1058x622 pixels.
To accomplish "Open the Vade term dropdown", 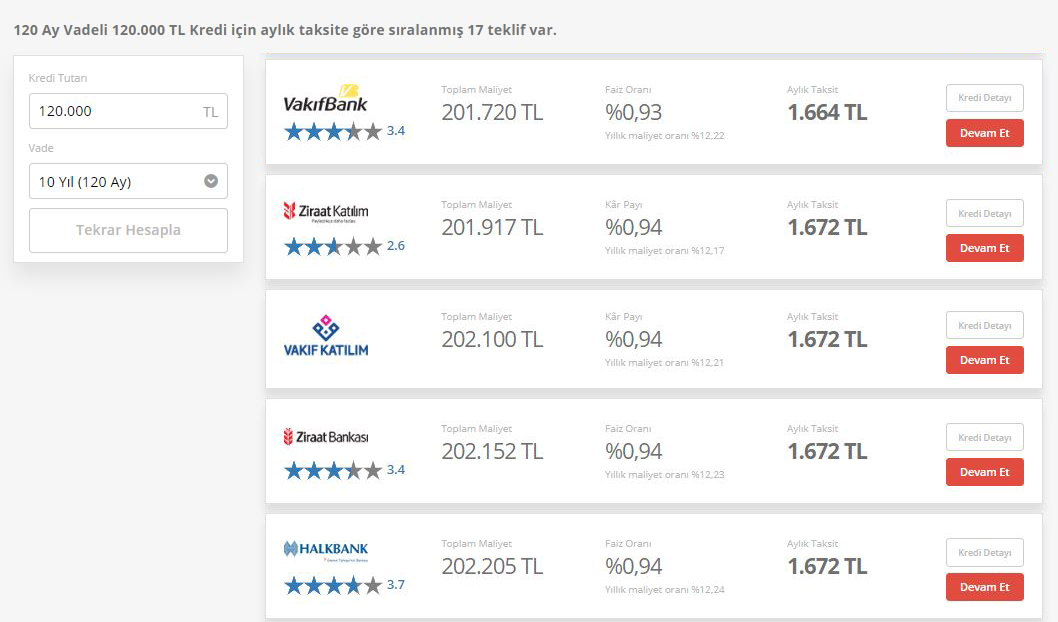I will (128, 181).
